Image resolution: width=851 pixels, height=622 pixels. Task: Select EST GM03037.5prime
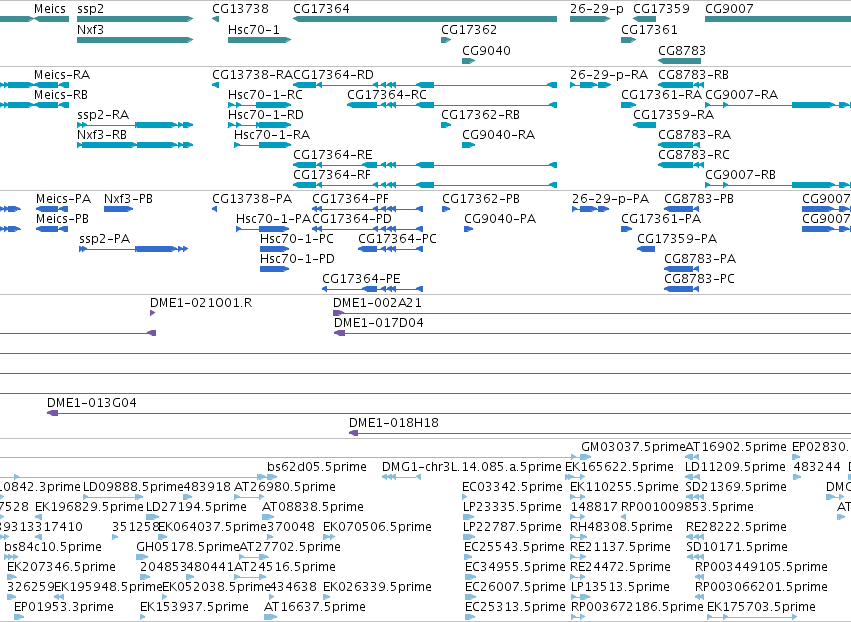633,447
